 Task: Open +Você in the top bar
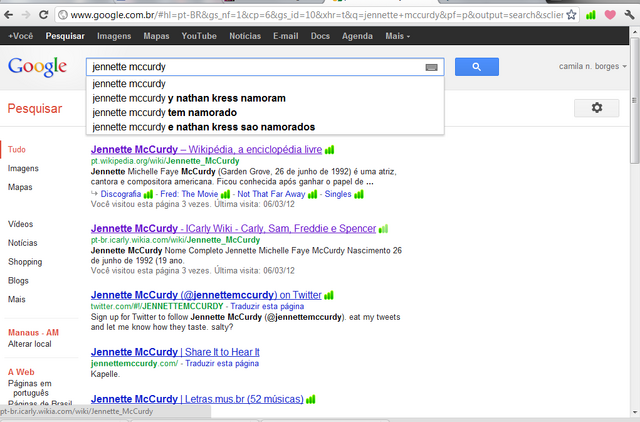click(x=20, y=36)
